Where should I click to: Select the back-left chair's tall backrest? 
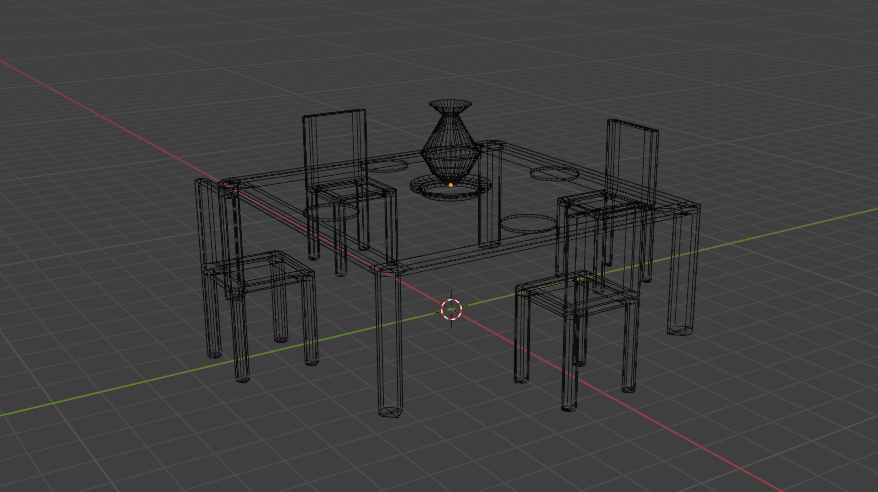pyautogui.click(x=334, y=150)
